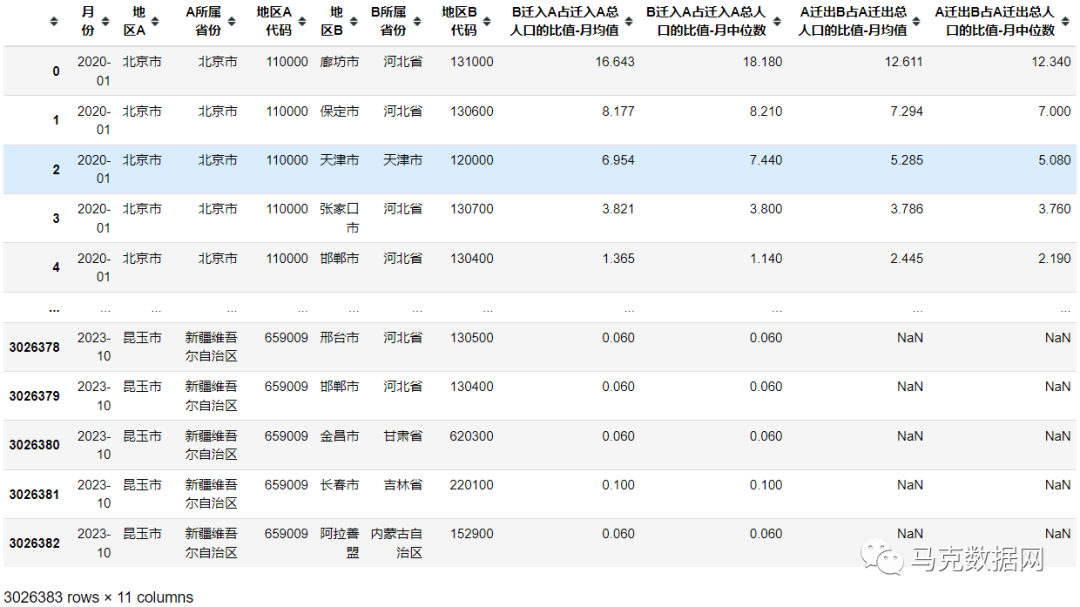Image resolution: width=1080 pixels, height=607 pixels.
Task: Click the 甘肃省 cell
Action: tap(403, 436)
